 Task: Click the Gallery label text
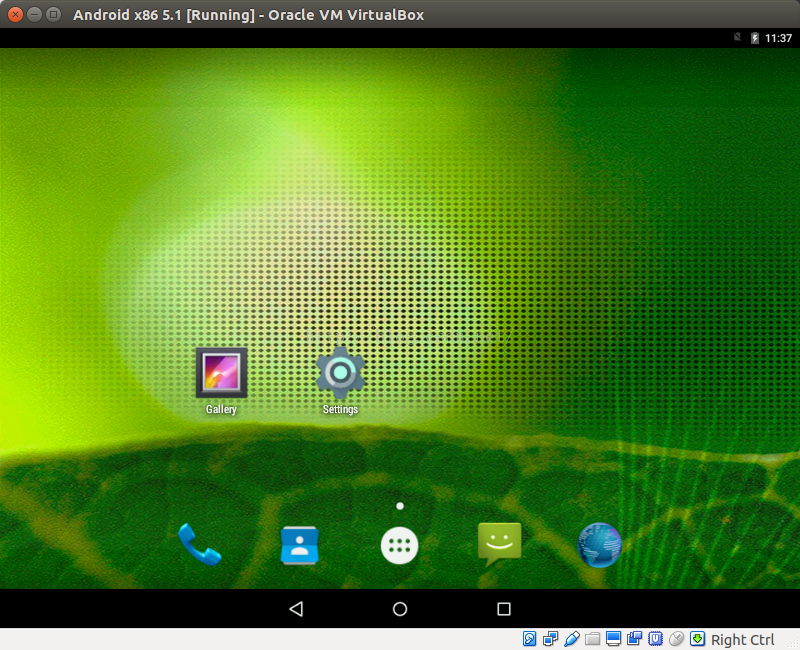(221, 410)
